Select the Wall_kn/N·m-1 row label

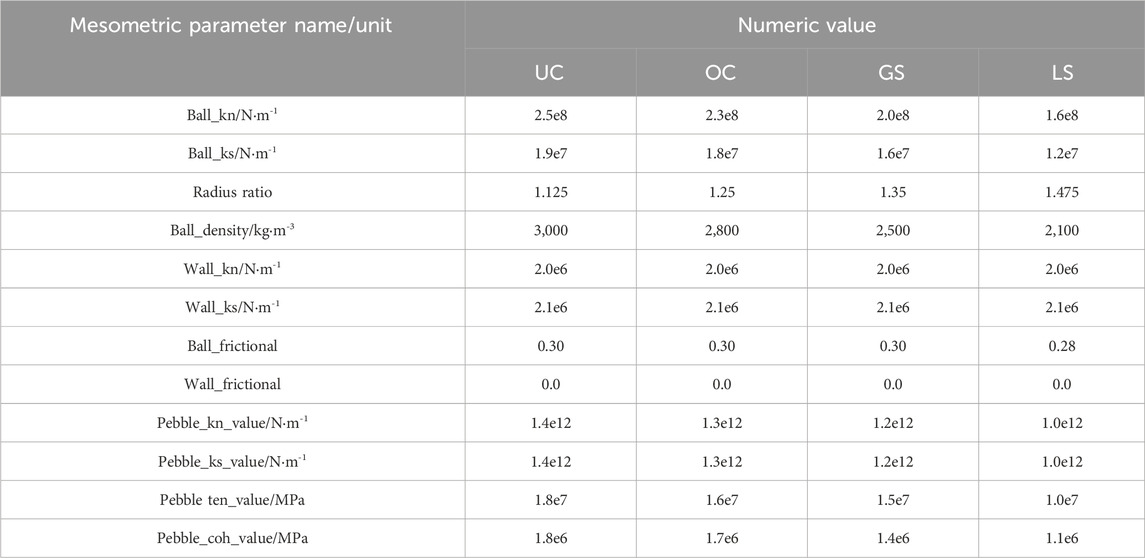click(232, 269)
